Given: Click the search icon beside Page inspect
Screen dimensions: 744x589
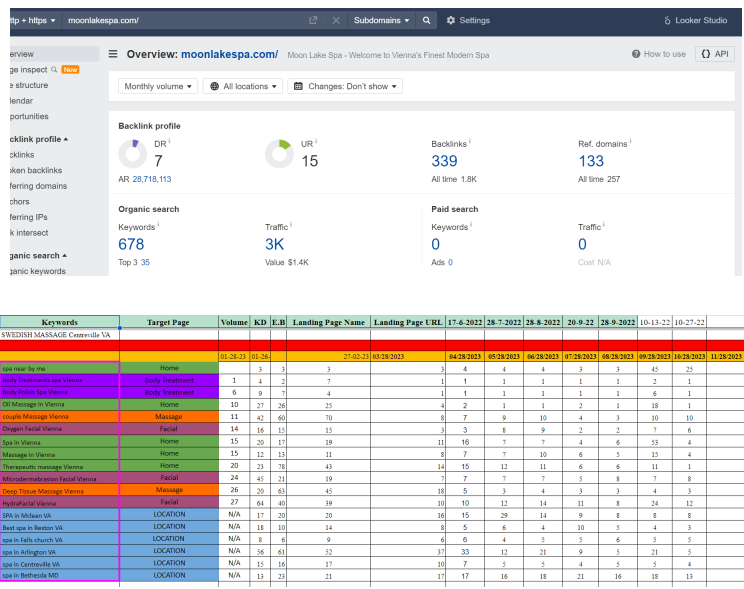Looking at the screenshot, I should click(x=54, y=70).
